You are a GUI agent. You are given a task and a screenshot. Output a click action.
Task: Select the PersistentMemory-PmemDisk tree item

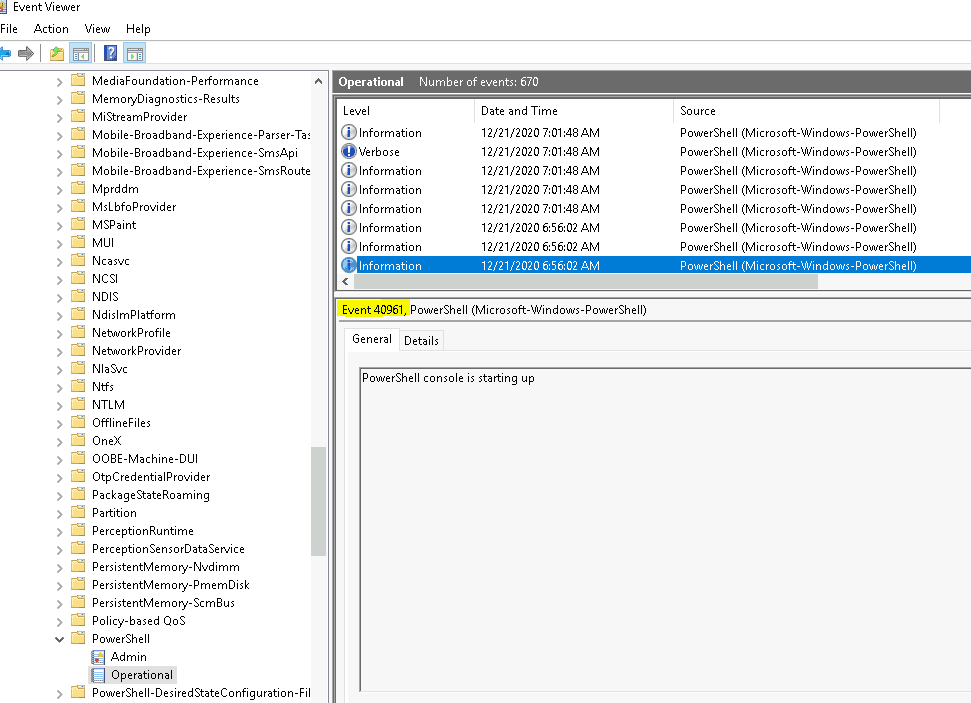coord(171,585)
